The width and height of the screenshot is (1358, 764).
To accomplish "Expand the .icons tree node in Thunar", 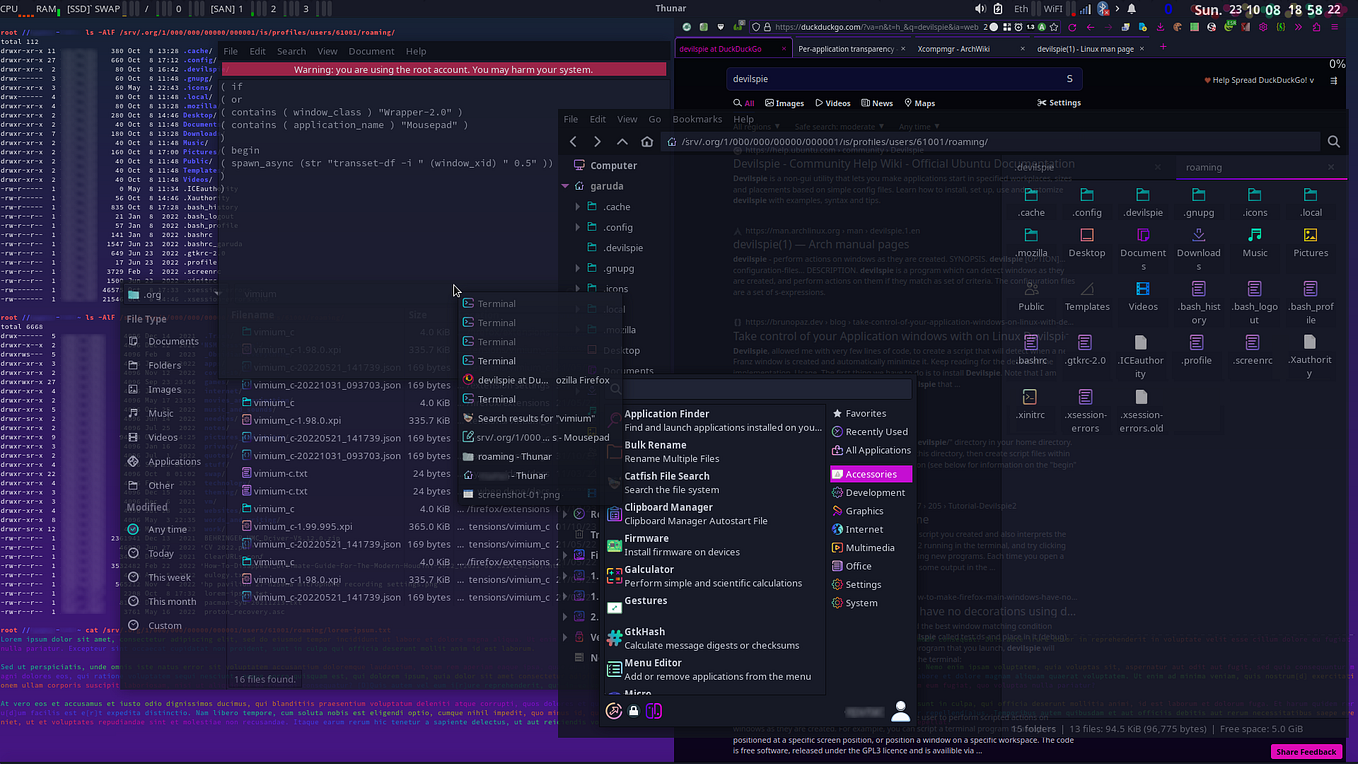I will point(578,289).
